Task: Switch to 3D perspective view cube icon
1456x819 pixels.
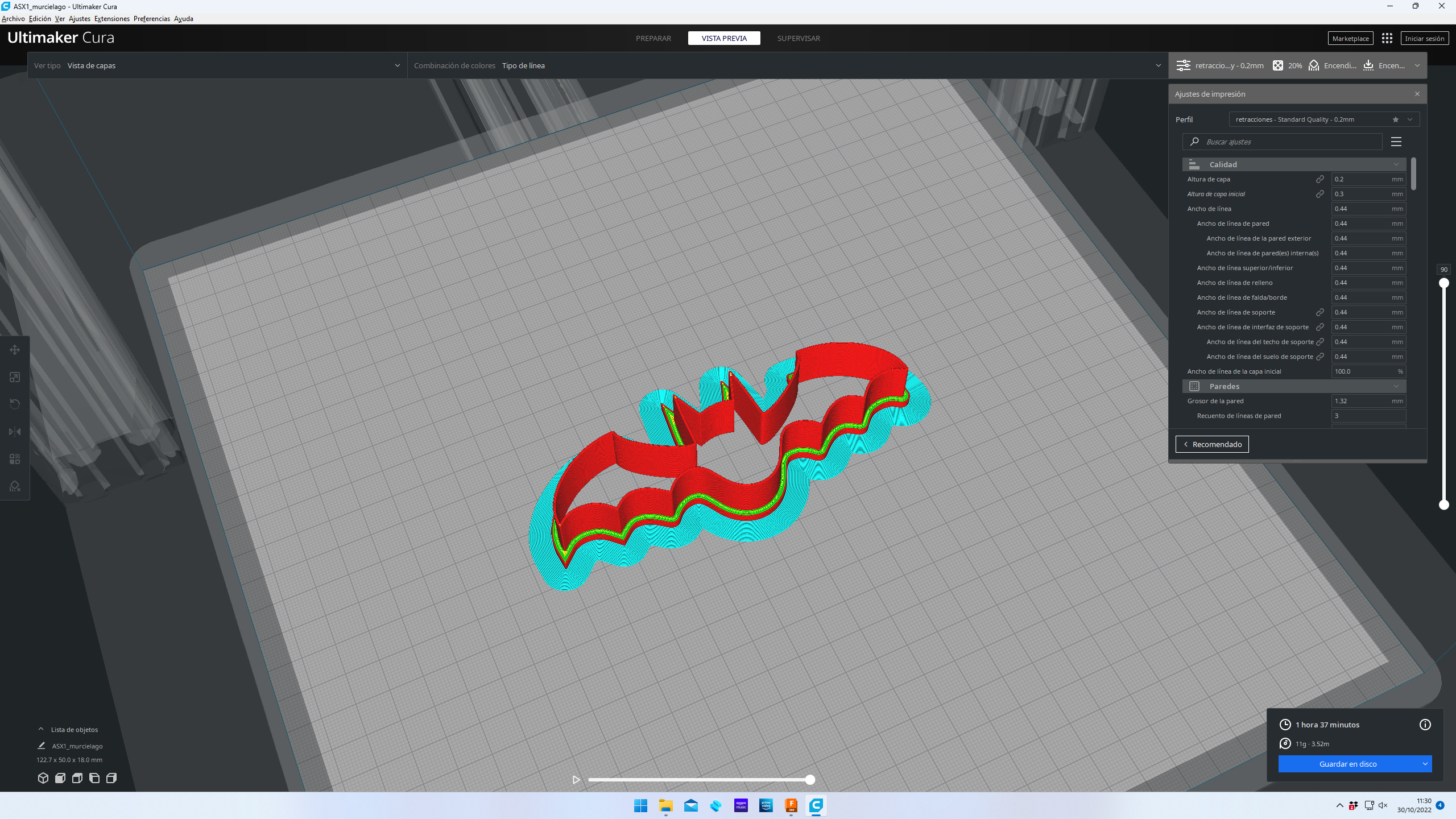Action: [43, 778]
